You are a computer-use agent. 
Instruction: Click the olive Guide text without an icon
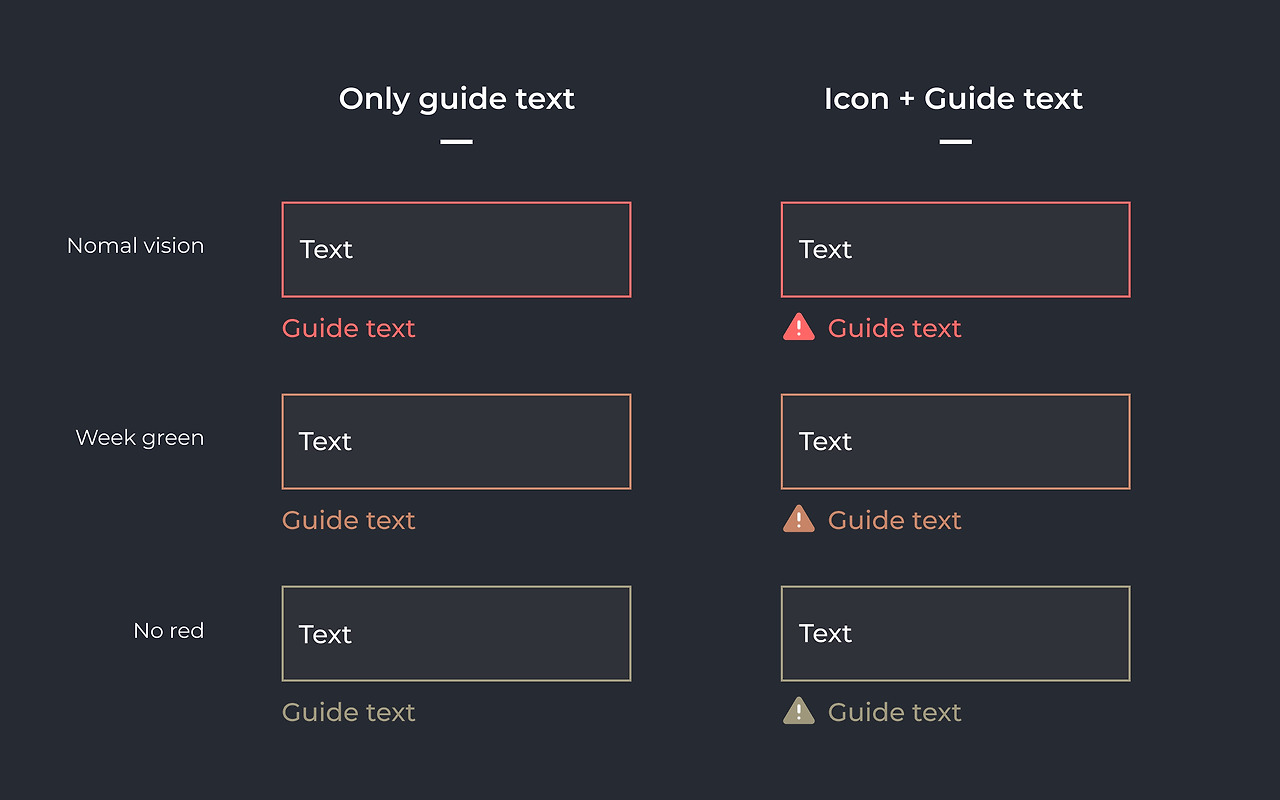[x=348, y=712]
